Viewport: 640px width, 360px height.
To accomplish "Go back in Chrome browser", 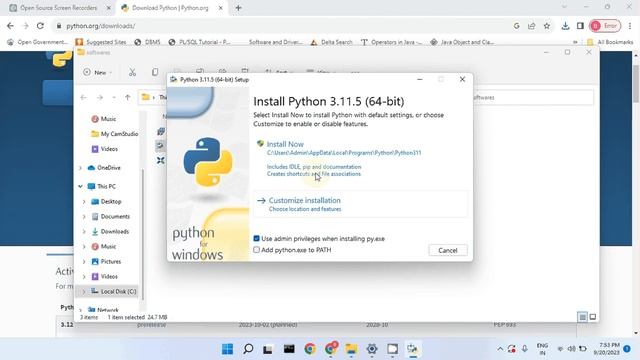I will coord(10,26).
